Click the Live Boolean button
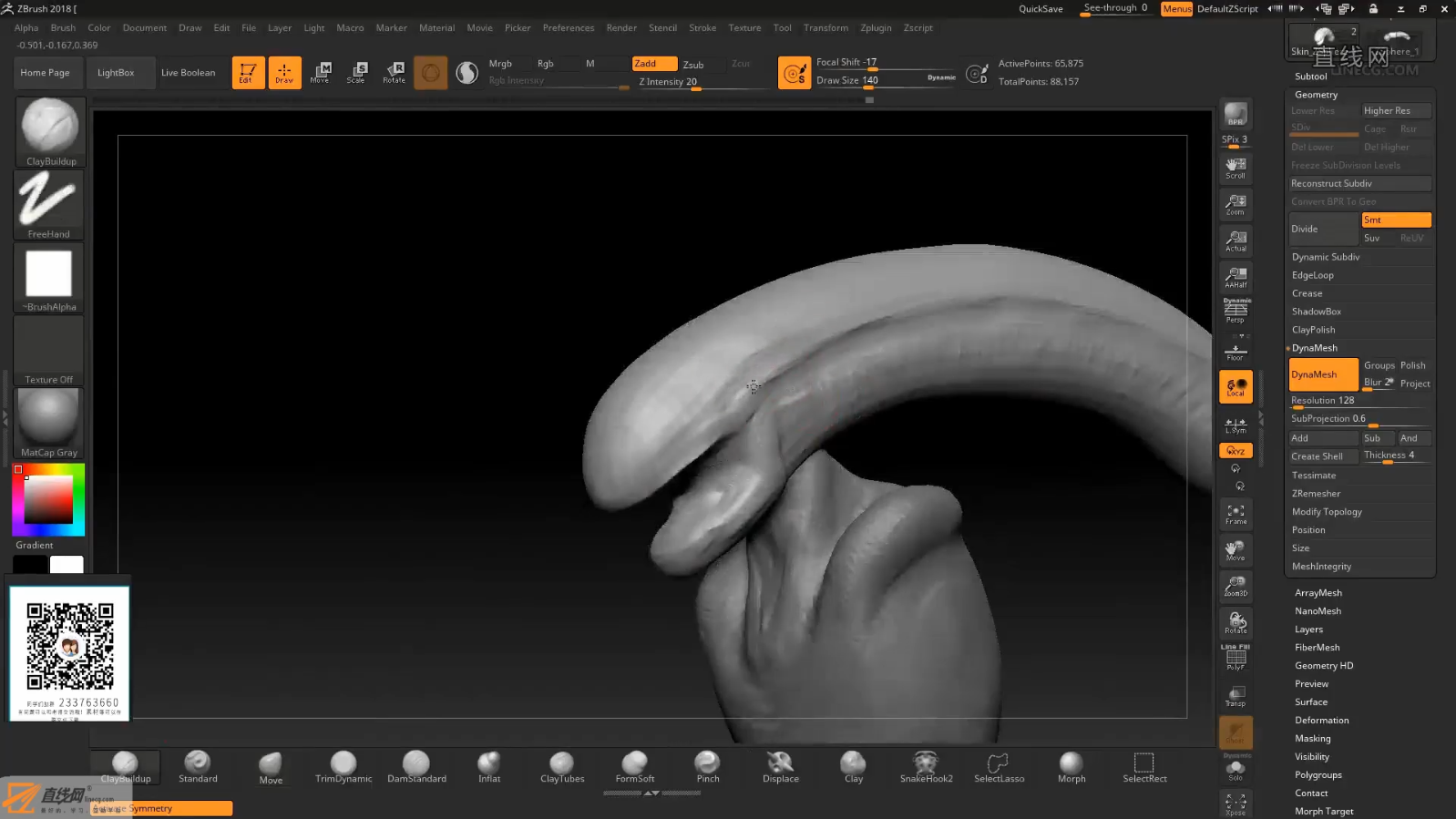 click(189, 73)
